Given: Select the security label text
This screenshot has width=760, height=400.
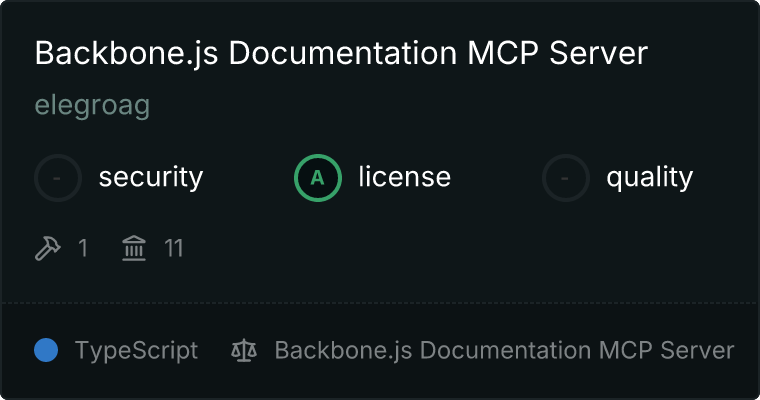Looking at the screenshot, I should (151, 177).
